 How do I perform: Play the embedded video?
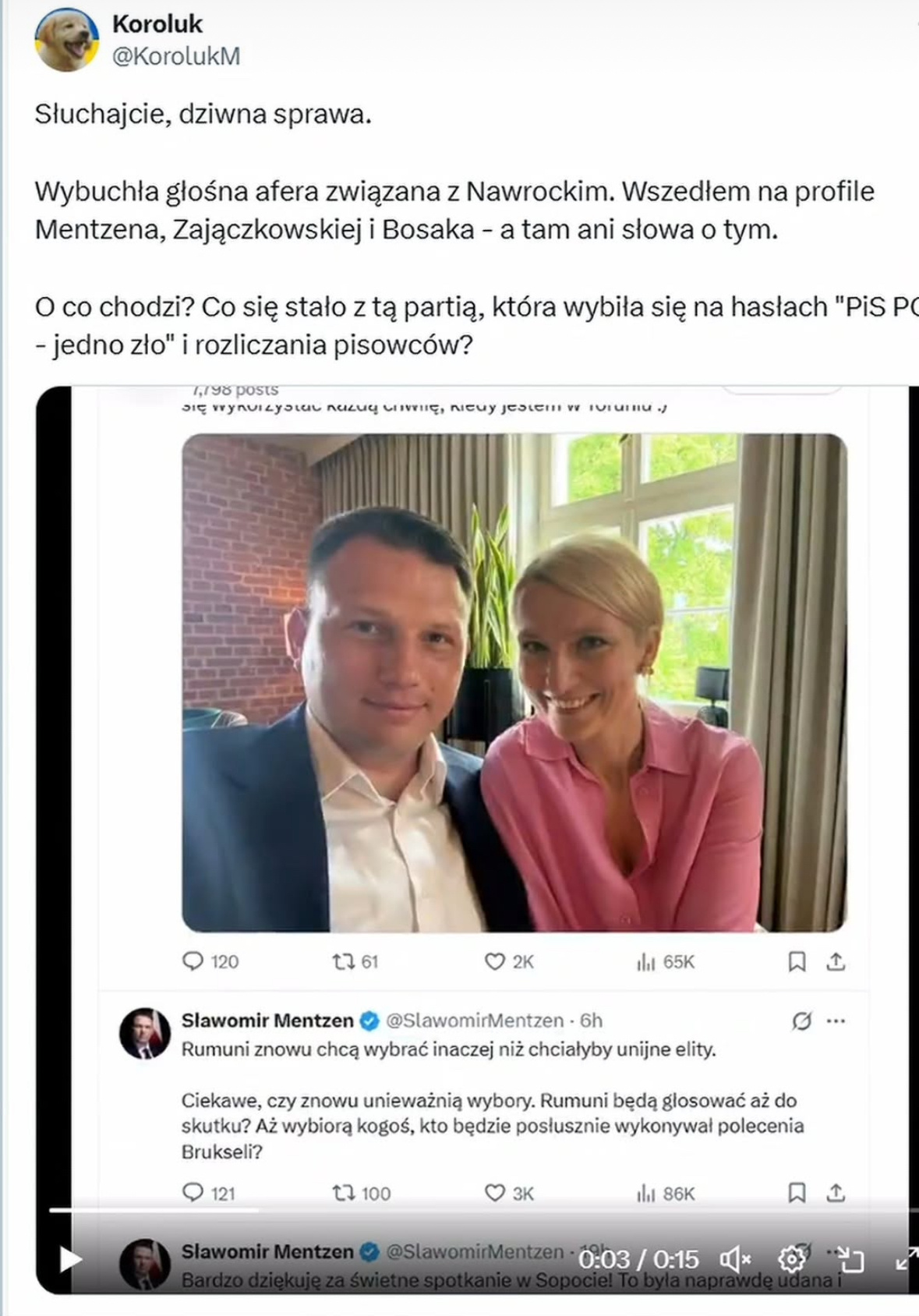pos(69,1259)
